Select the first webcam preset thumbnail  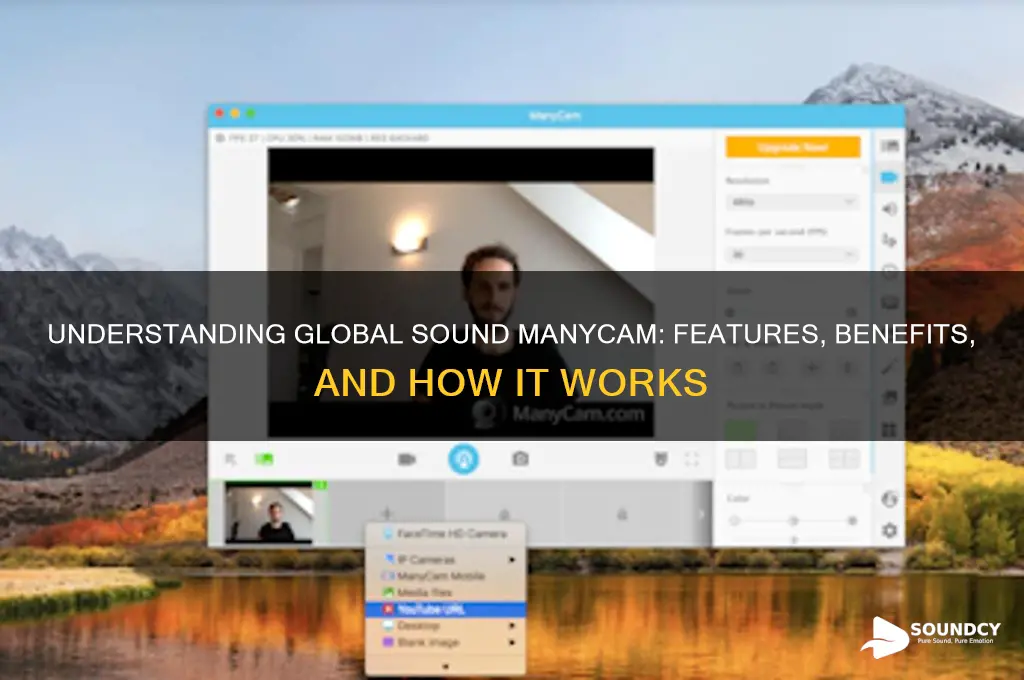click(268, 513)
